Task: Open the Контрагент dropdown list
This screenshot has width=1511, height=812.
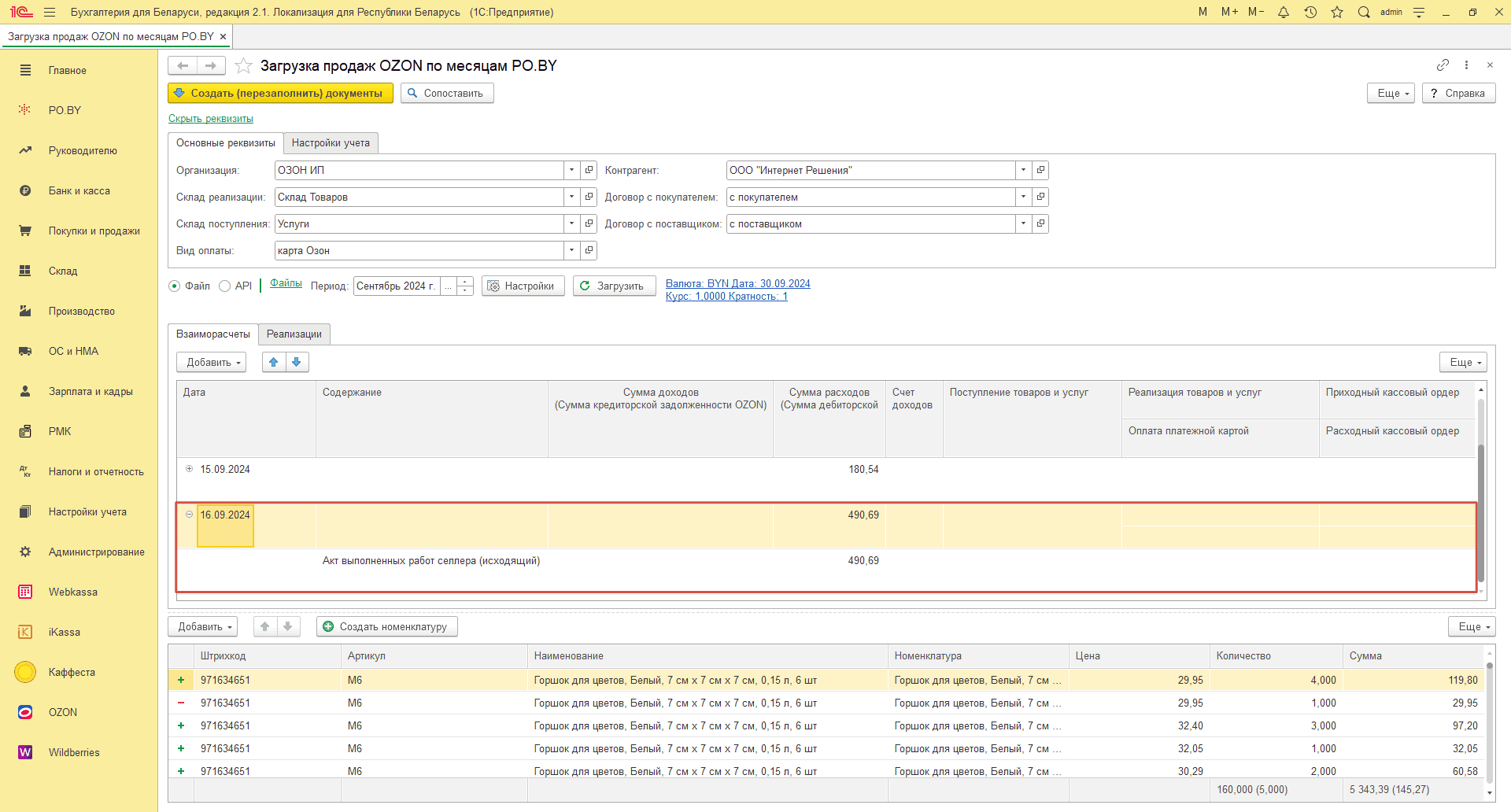Action: click(1023, 170)
